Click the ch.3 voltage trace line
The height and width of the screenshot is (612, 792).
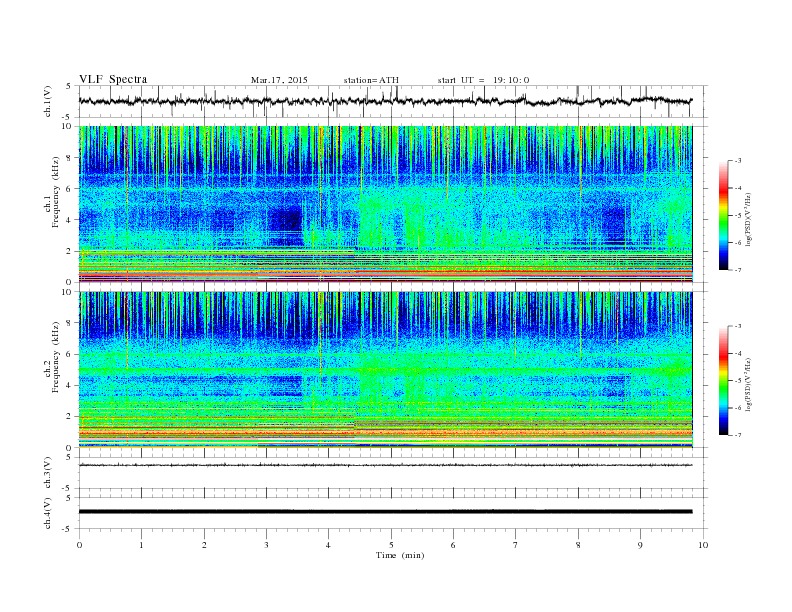[385, 465]
